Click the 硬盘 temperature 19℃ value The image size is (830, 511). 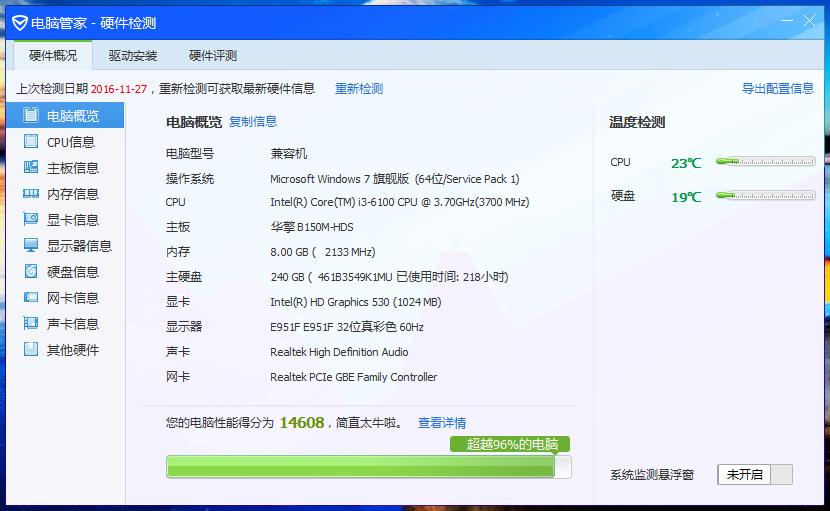(x=686, y=197)
